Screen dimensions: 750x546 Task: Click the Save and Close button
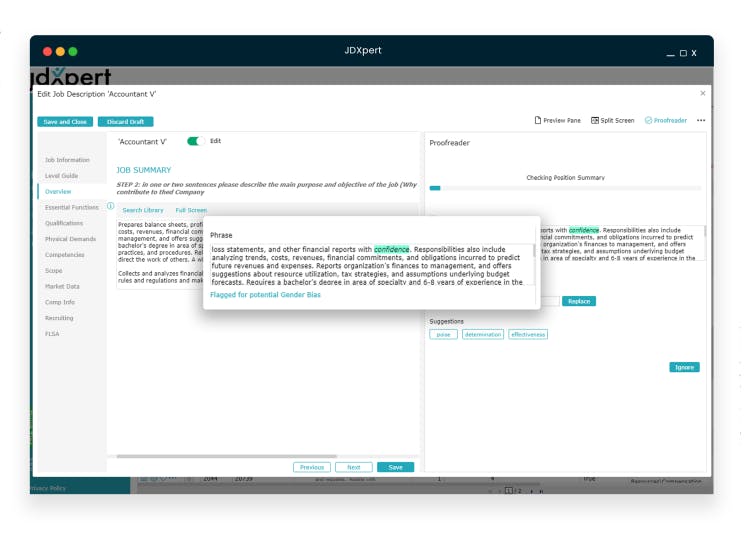click(x=65, y=122)
